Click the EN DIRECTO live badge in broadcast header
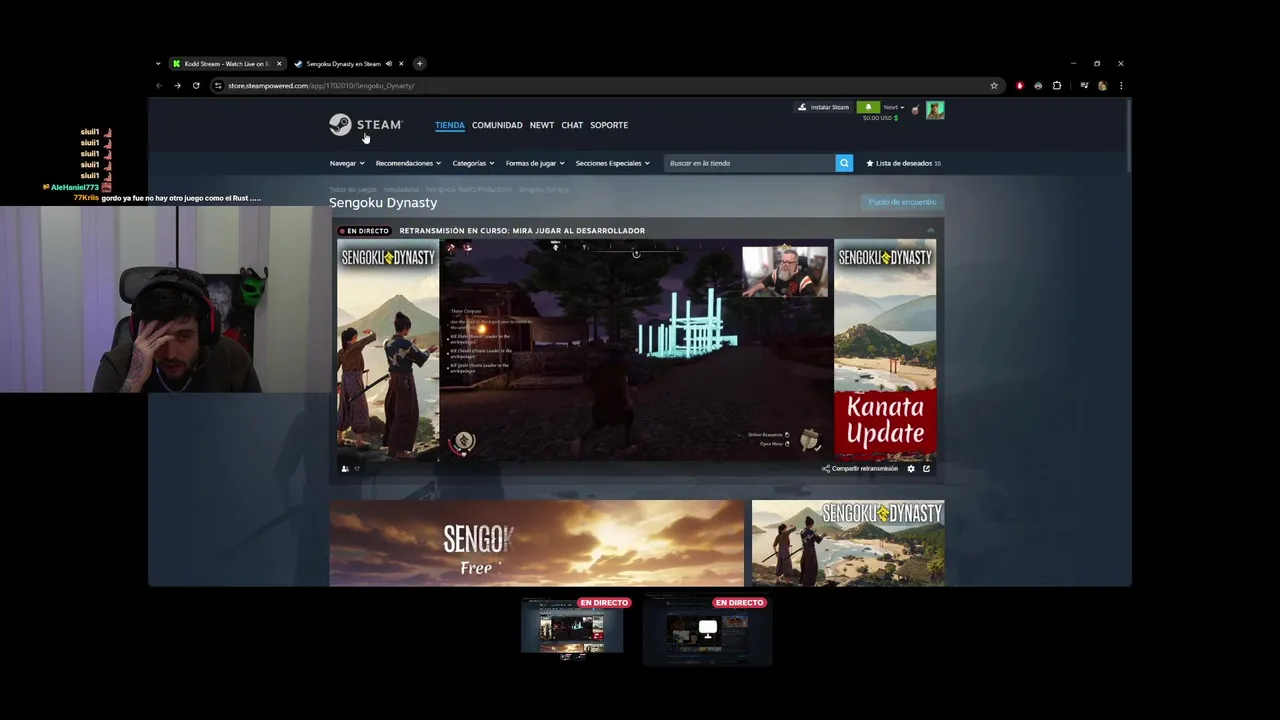1280x720 pixels. (x=365, y=231)
